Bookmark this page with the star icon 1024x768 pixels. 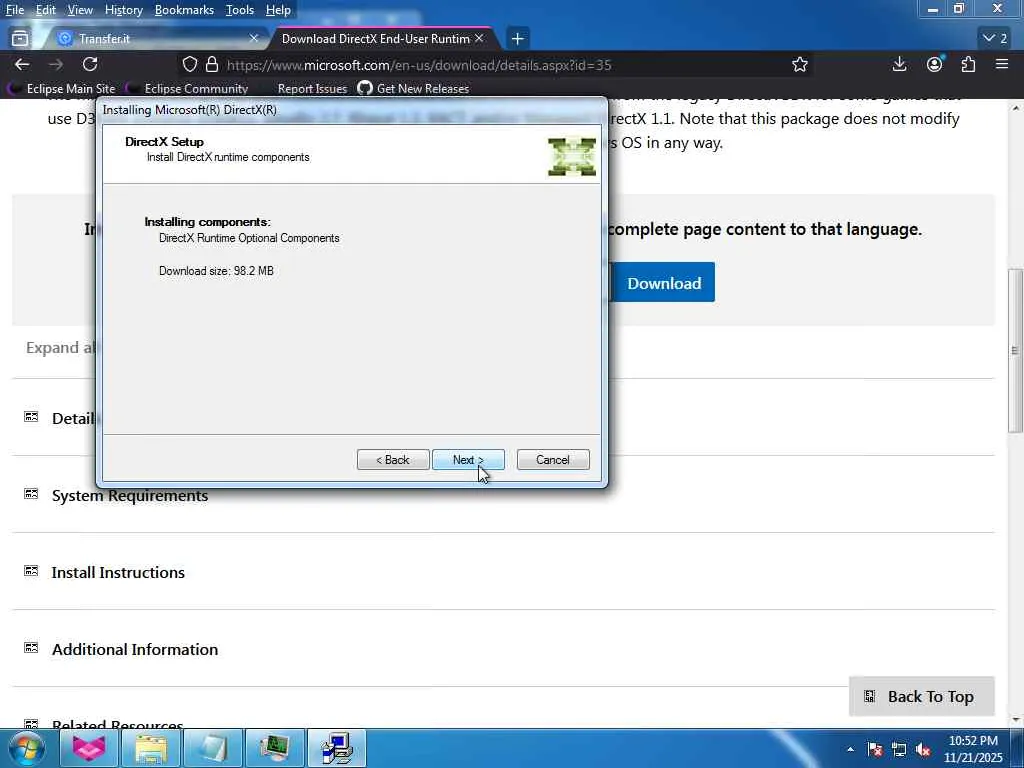pyautogui.click(x=799, y=64)
